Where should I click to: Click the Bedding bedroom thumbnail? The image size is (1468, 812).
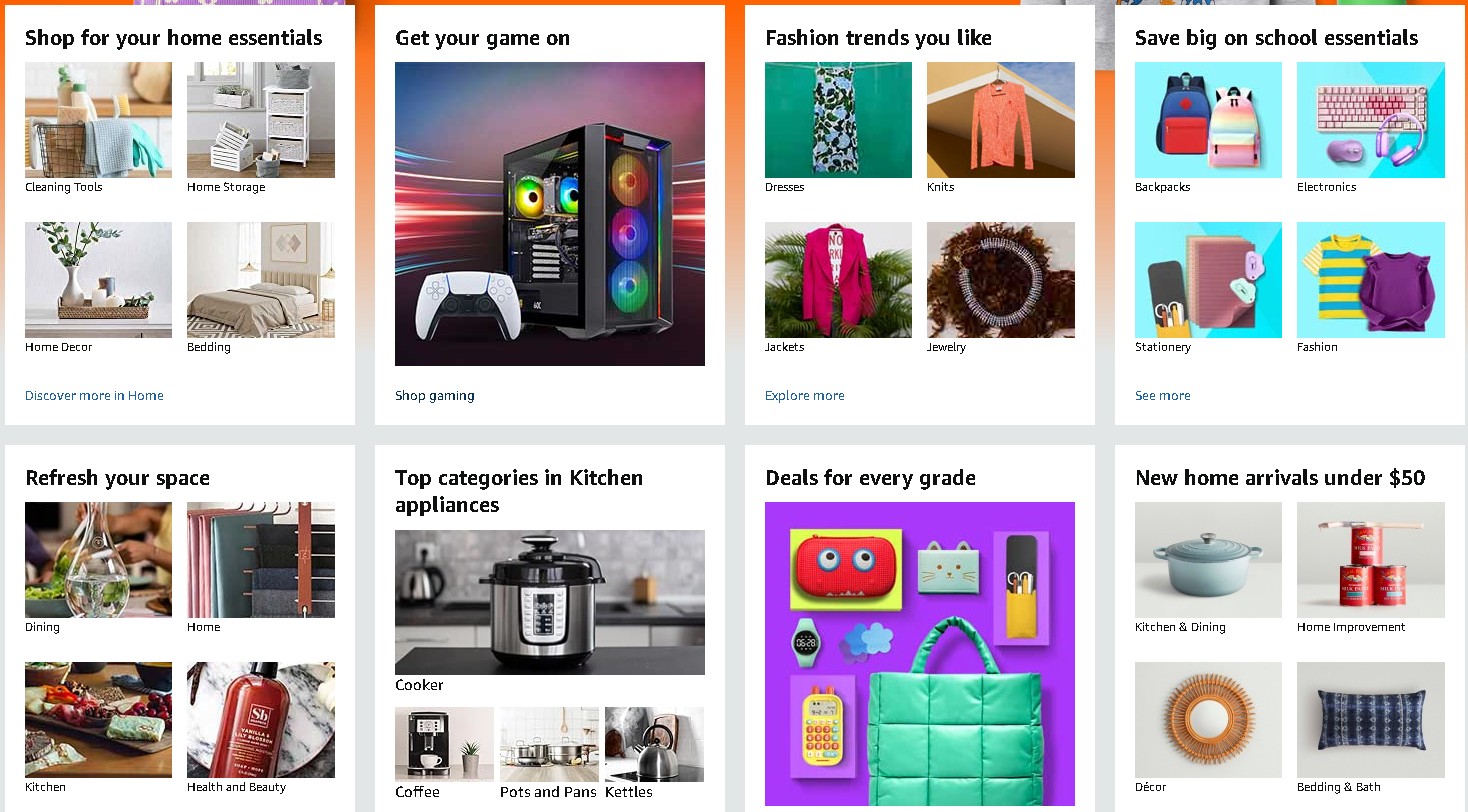coord(261,280)
